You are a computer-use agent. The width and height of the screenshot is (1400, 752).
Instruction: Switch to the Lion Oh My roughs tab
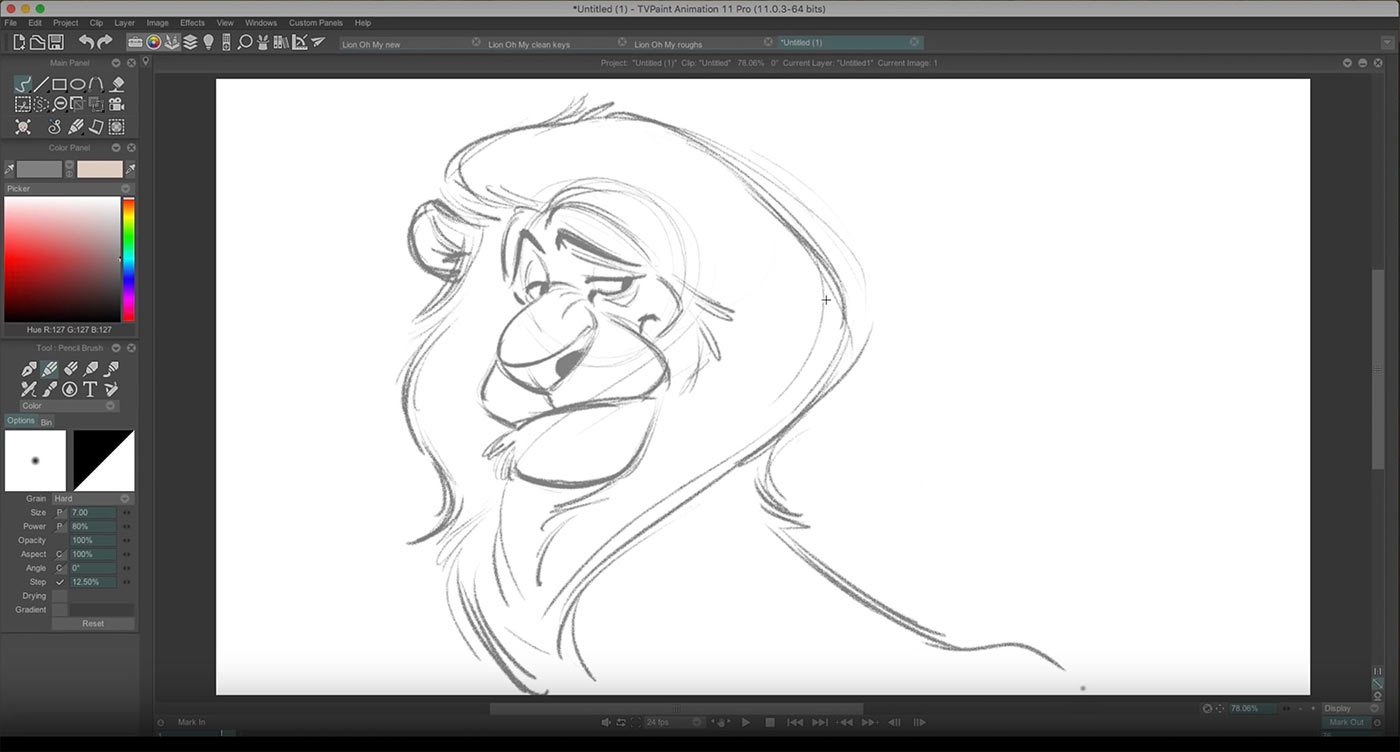click(x=668, y=44)
